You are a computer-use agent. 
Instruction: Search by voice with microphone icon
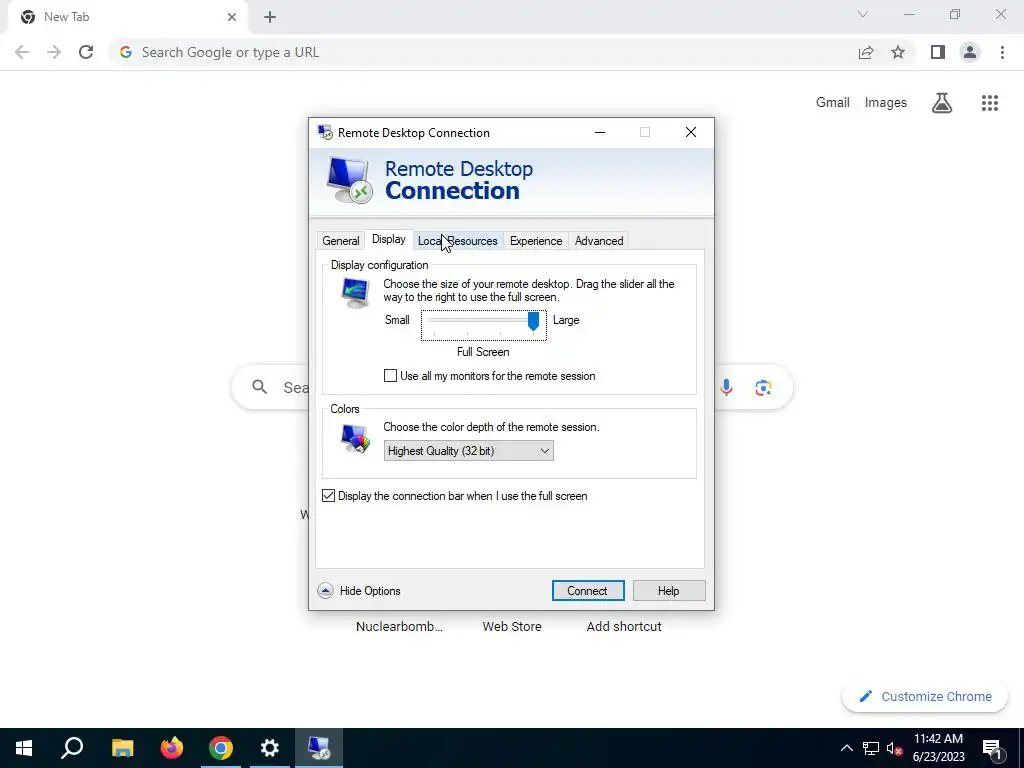[x=726, y=387]
